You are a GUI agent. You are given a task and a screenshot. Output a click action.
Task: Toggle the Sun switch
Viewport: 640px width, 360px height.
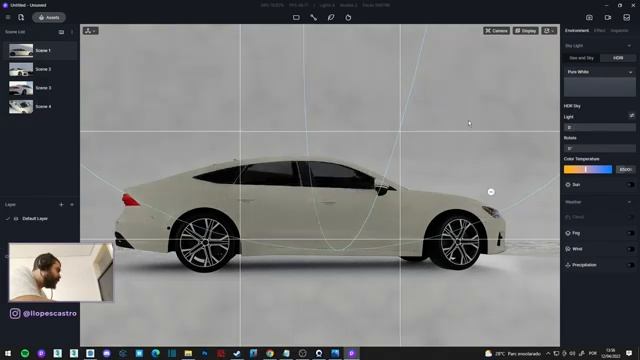pyautogui.click(x=631, y=185)
